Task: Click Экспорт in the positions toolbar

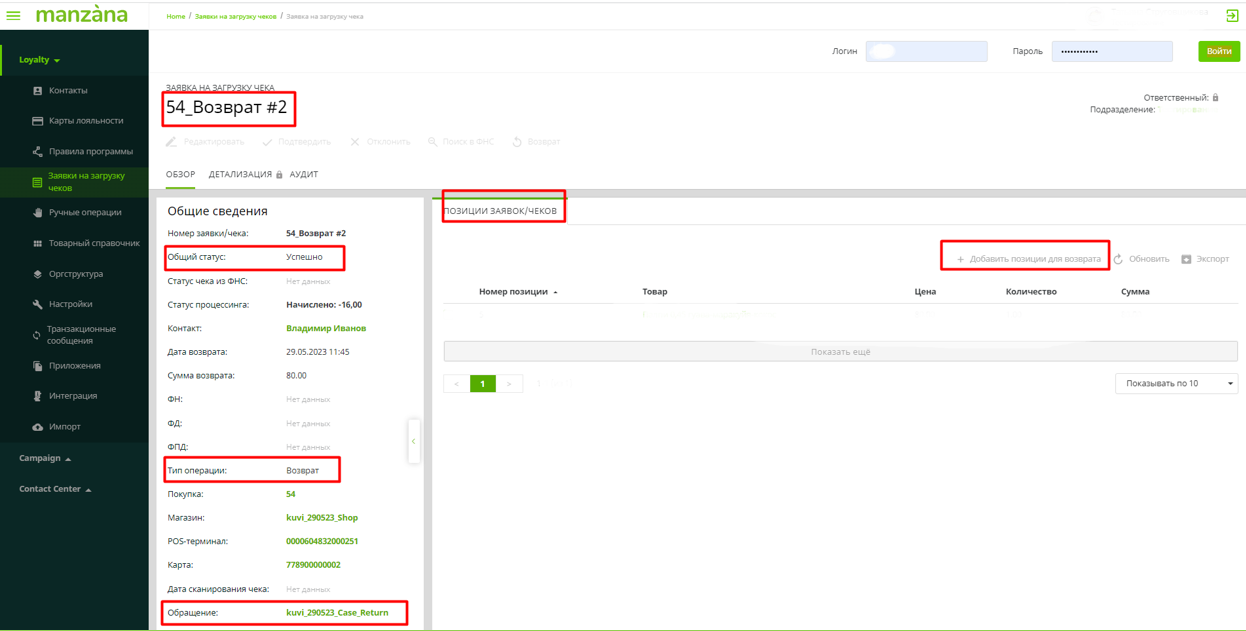Action: (1205, 259)
